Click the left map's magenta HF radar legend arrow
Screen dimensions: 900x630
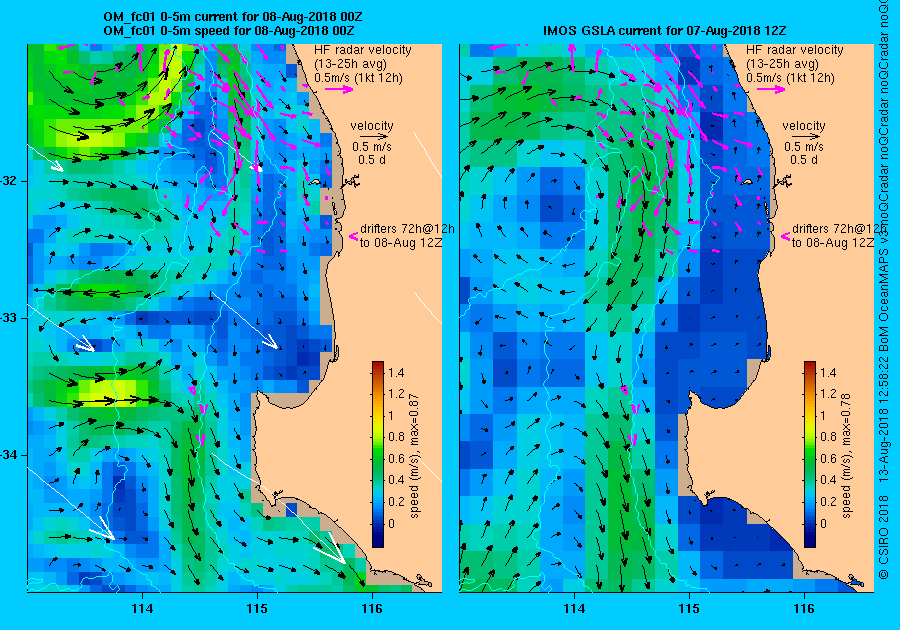point(339,89)
